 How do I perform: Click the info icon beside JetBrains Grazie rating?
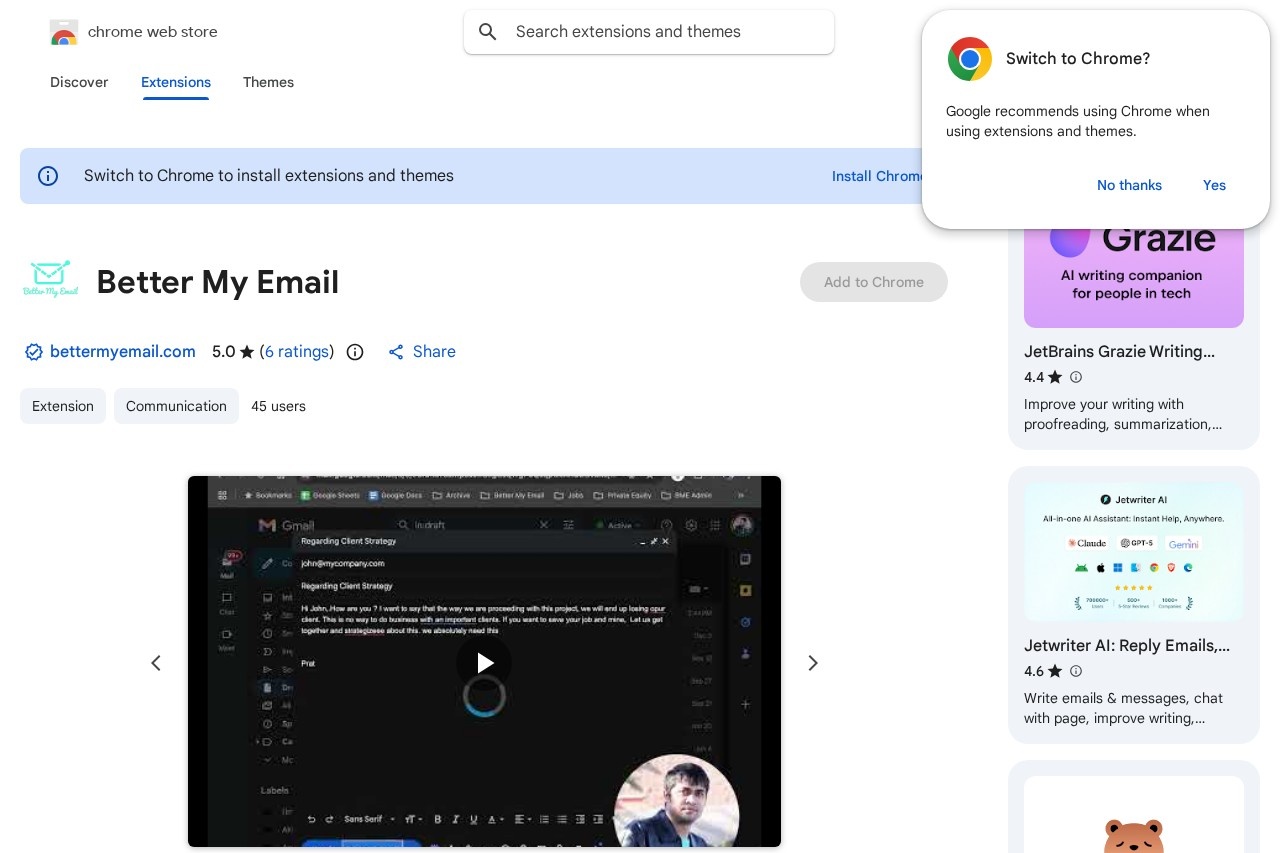1076,377
